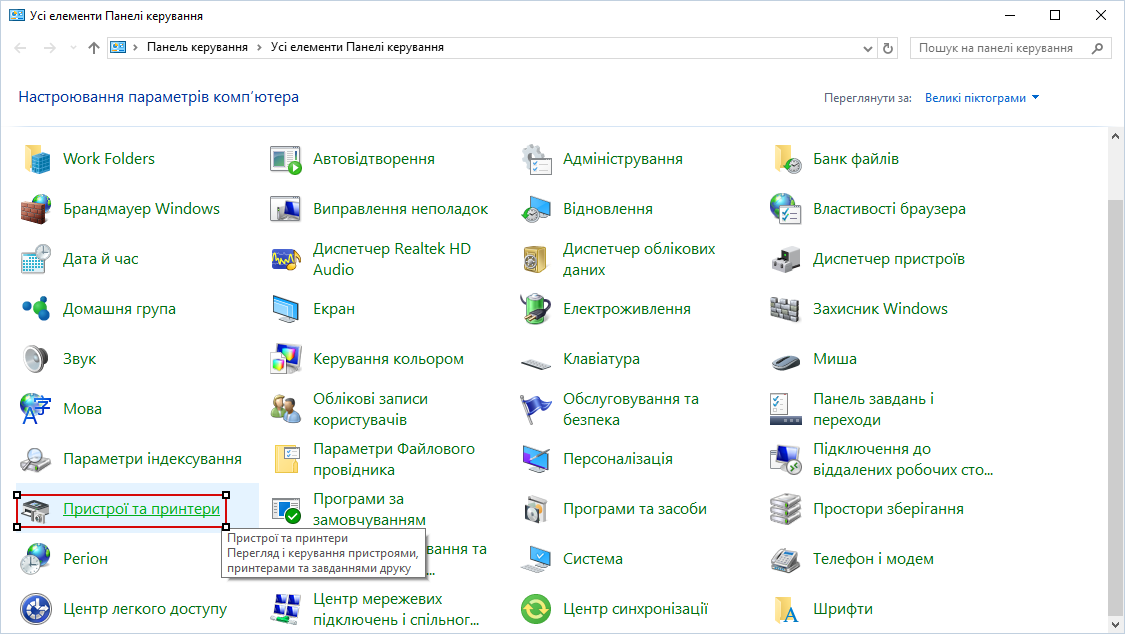Viewport: 1125px width, 634px height.
Task: Click the Шрифти folder icon
Action: 786,609
